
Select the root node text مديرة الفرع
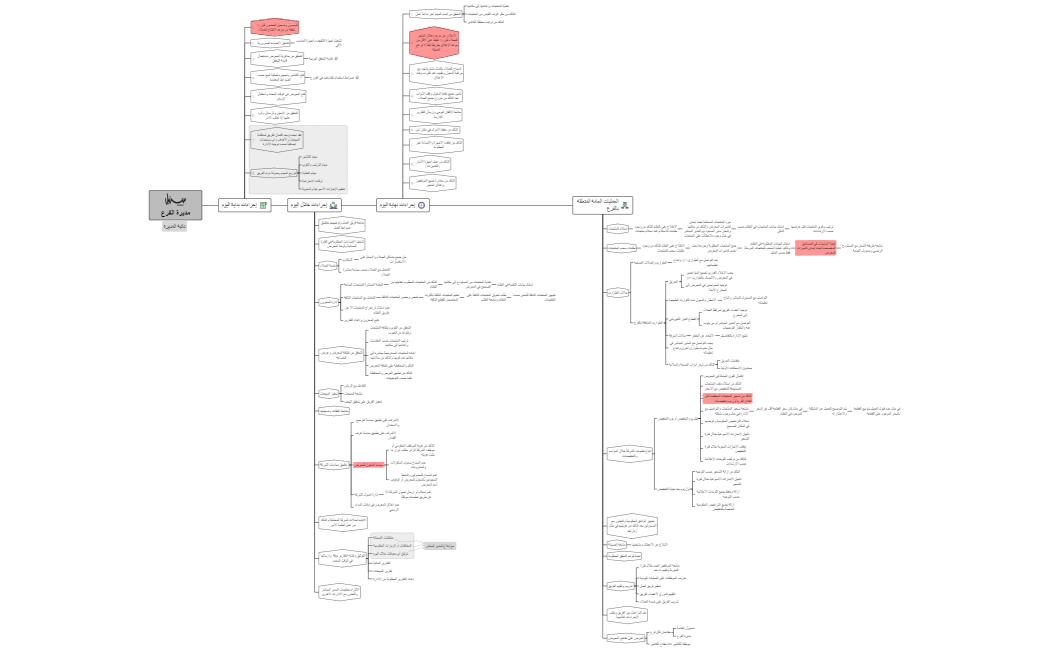coord(175,211)
